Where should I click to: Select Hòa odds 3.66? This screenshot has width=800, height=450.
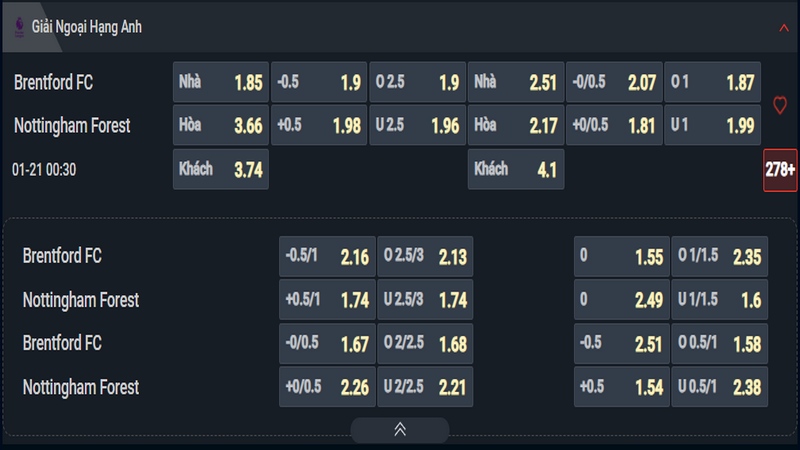tap(221, 125)
